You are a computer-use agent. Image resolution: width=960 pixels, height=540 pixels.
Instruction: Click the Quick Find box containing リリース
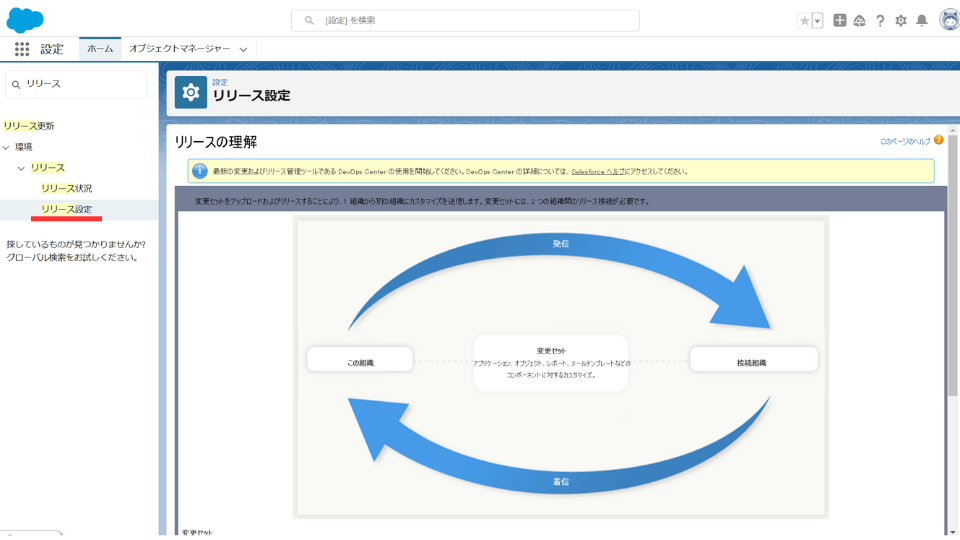[x=76, y=84]
